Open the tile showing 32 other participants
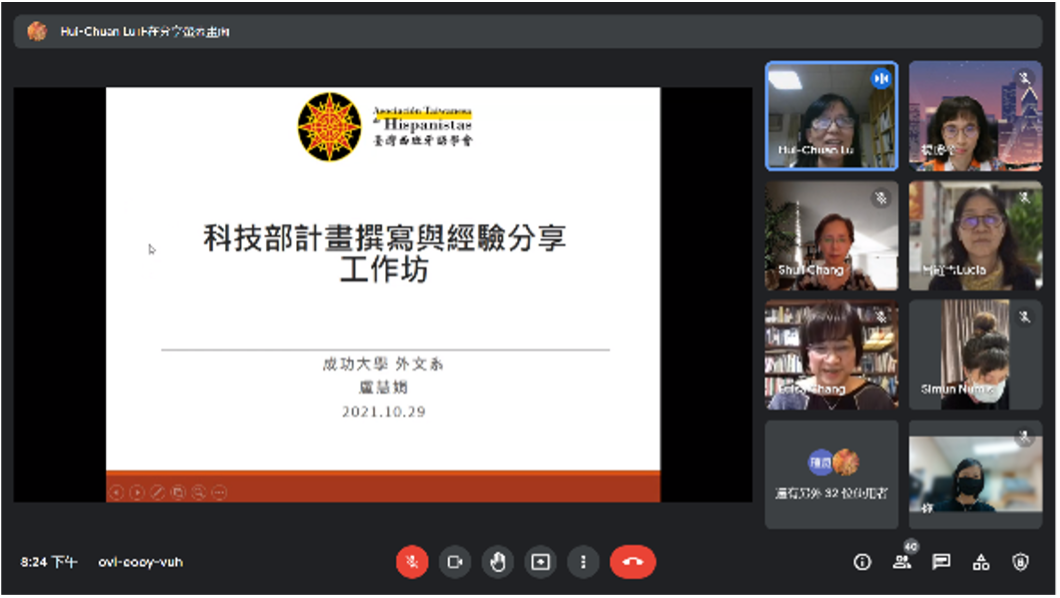1060x598 pixels. [x=832, y=474]
